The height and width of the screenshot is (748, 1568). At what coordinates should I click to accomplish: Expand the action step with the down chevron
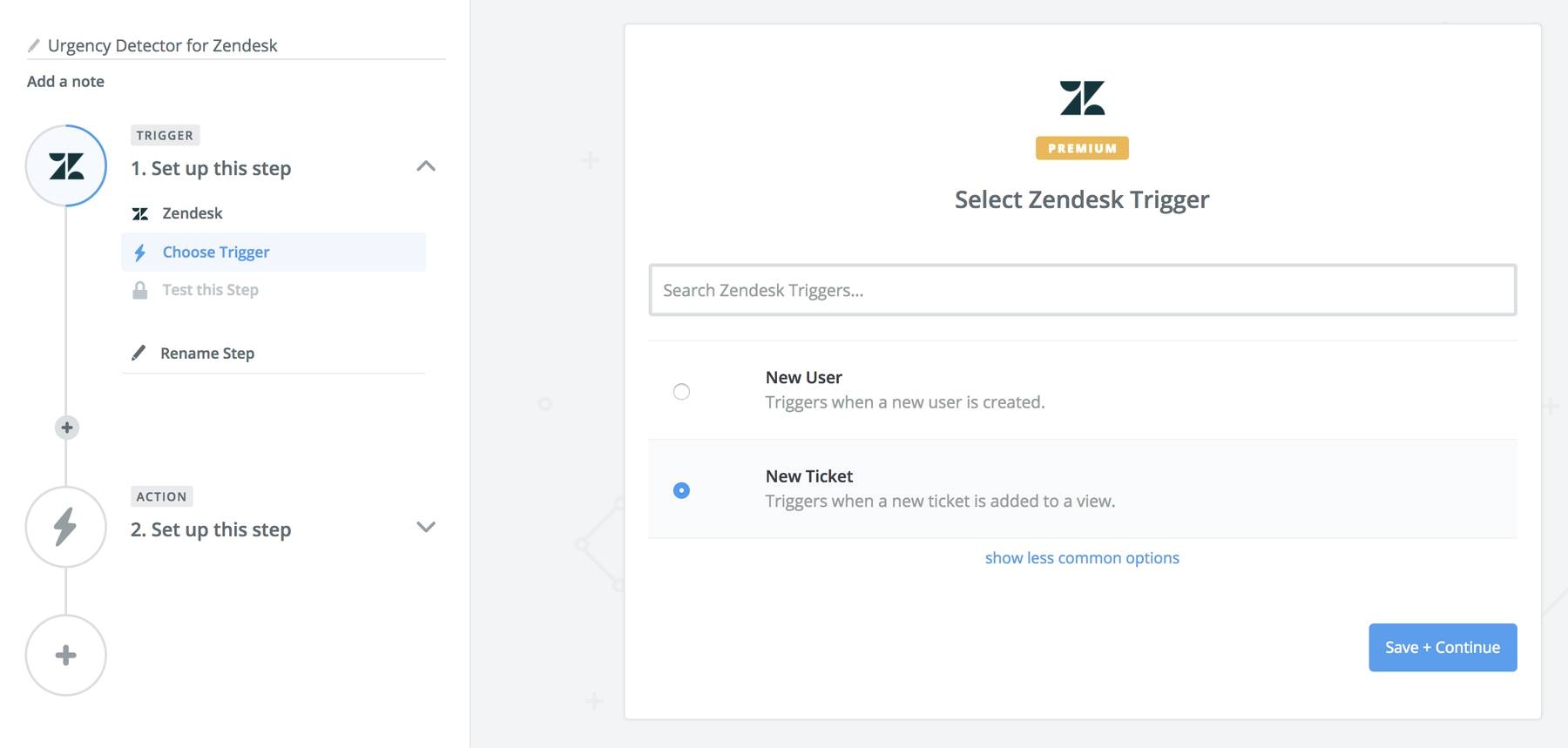(426, 527)
